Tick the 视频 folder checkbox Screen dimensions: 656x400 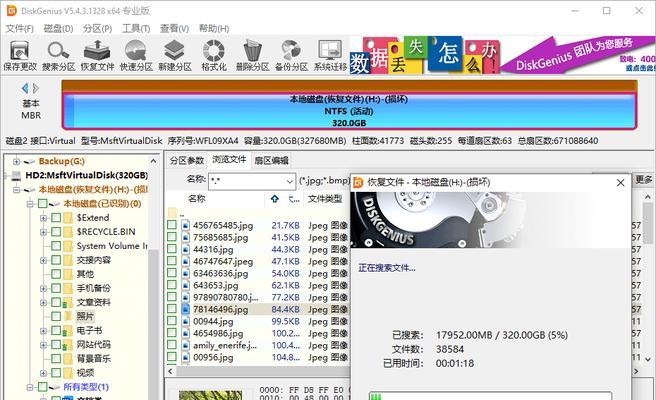coord(56,373)
